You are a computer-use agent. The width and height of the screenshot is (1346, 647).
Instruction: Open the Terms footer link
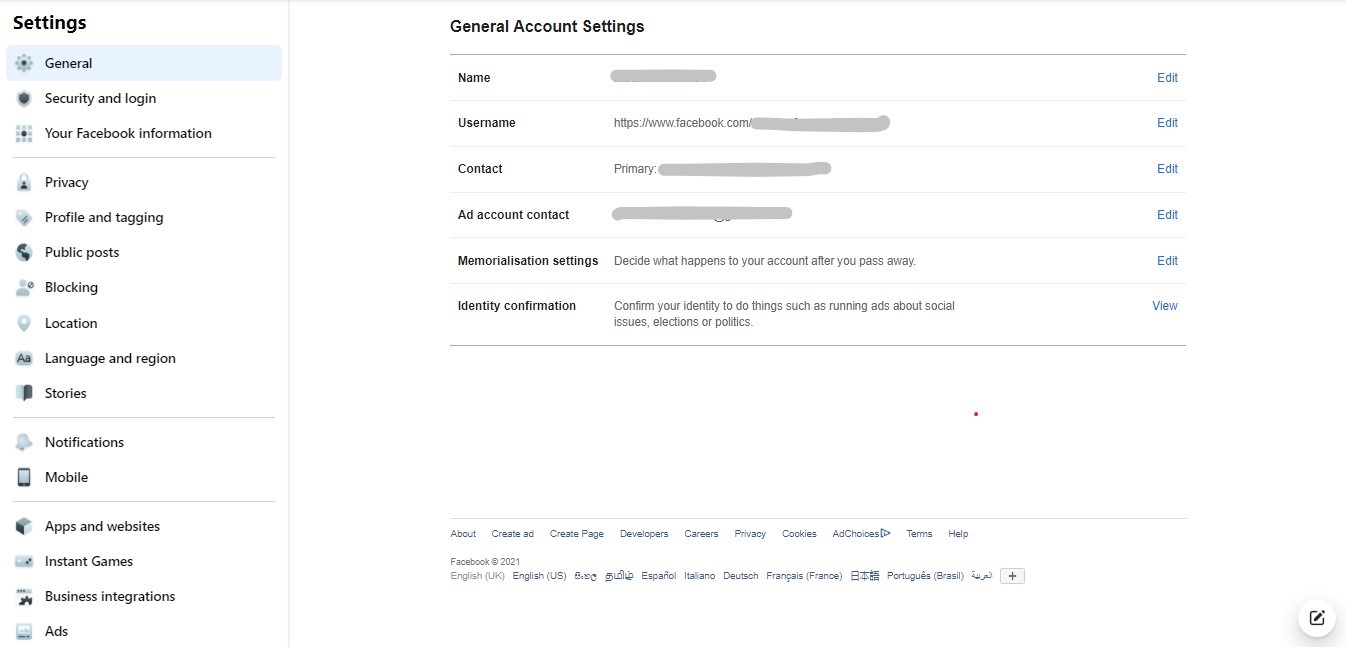(x=919, y=534)
